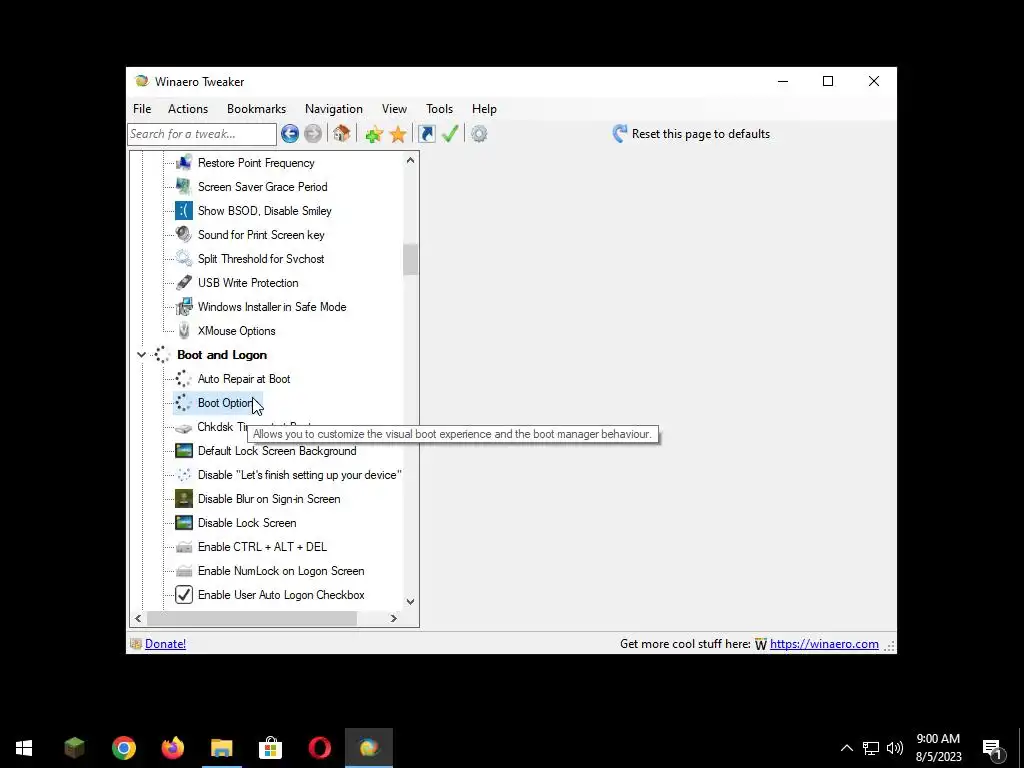Select Disable "Let's finish setting up your device"
The image size is (1024, 768).
coord(300,475)
